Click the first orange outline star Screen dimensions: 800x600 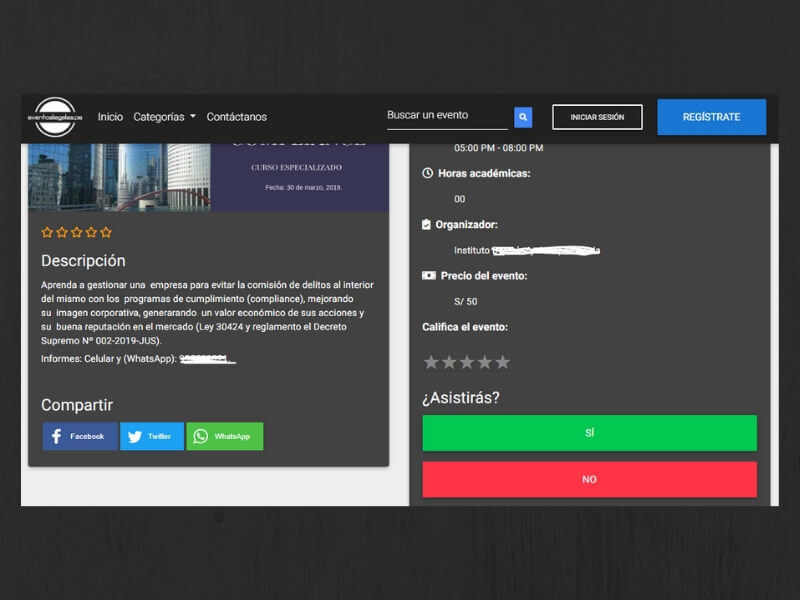coord(47,232)
